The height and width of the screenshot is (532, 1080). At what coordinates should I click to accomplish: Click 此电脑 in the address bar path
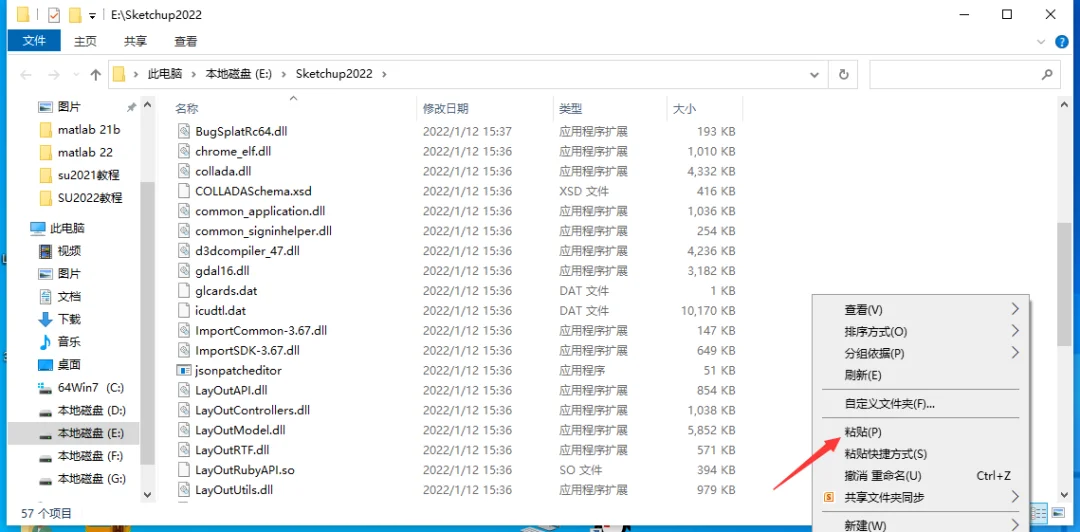coord(165,74)
